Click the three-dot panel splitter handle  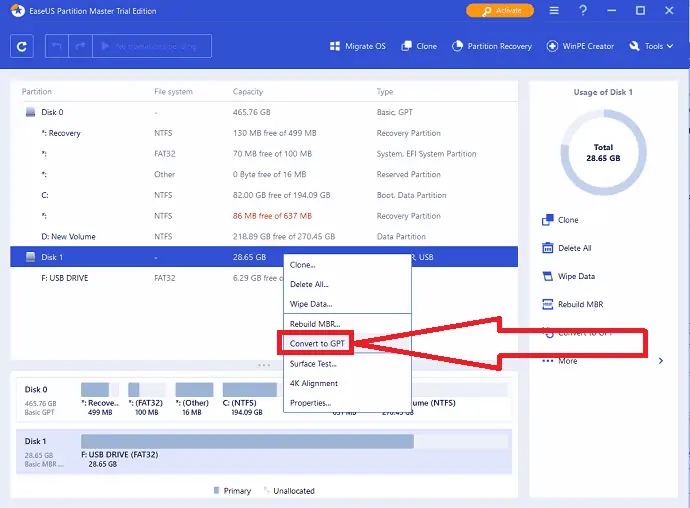pyautogui.click(x=264, y=365)
